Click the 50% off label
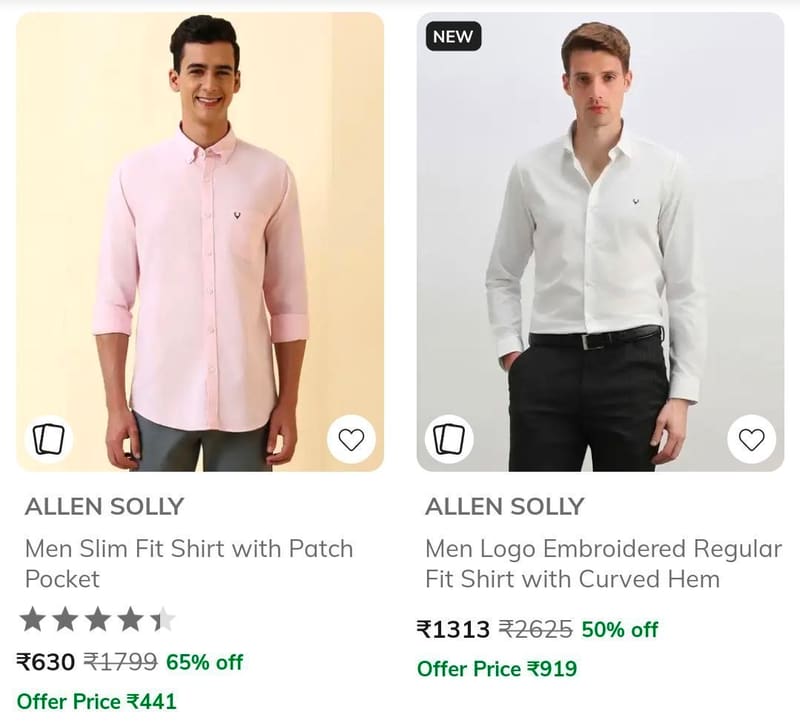 (x=620, y=630)
